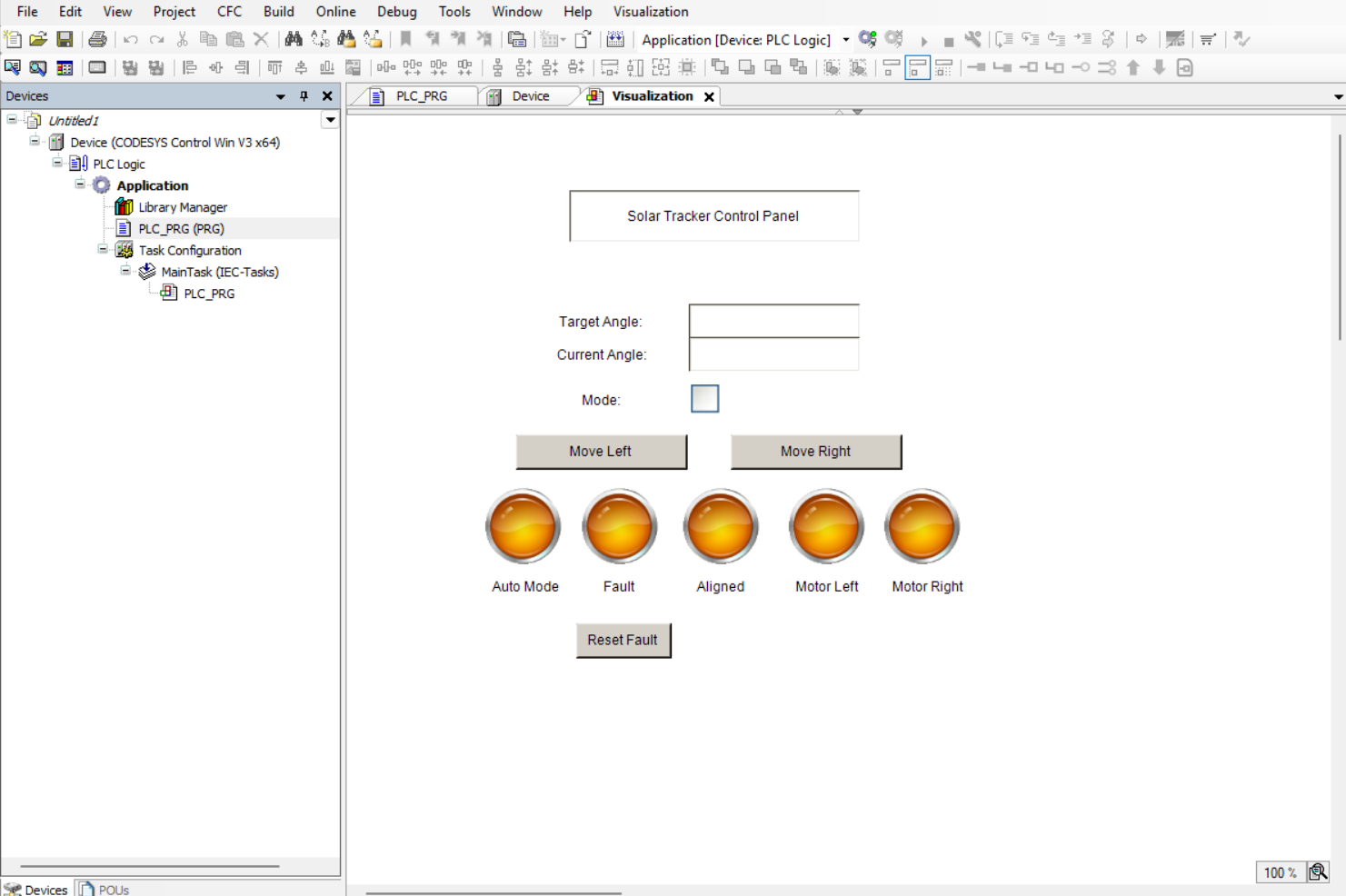This screenshot has width=1346, height=896.
Task: Select the Solar Tracker Control Panel title box
Action: coord(713,215)
